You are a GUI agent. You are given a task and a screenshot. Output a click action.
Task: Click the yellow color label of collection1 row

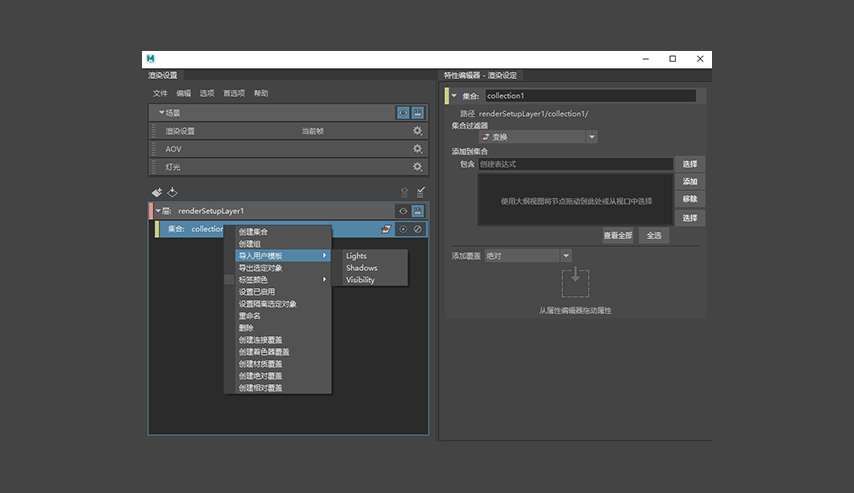click(x=157, y=229)
